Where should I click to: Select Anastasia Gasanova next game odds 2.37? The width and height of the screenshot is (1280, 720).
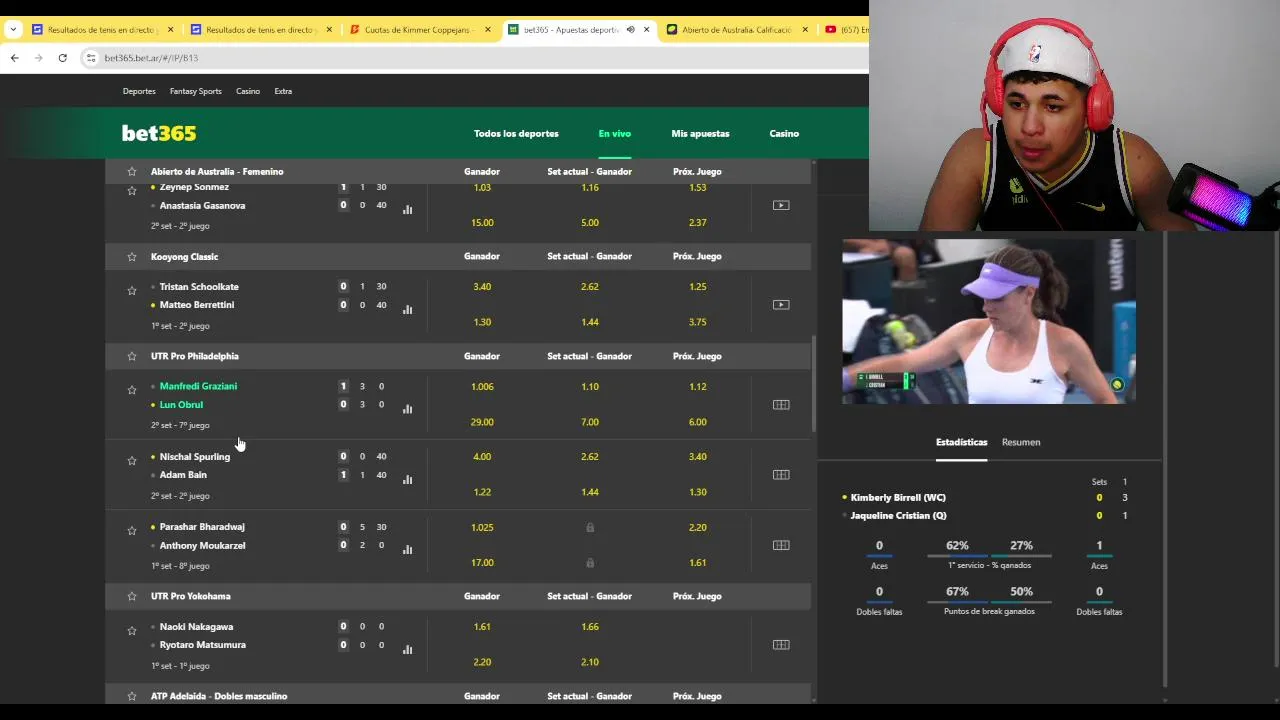(698, 223)
